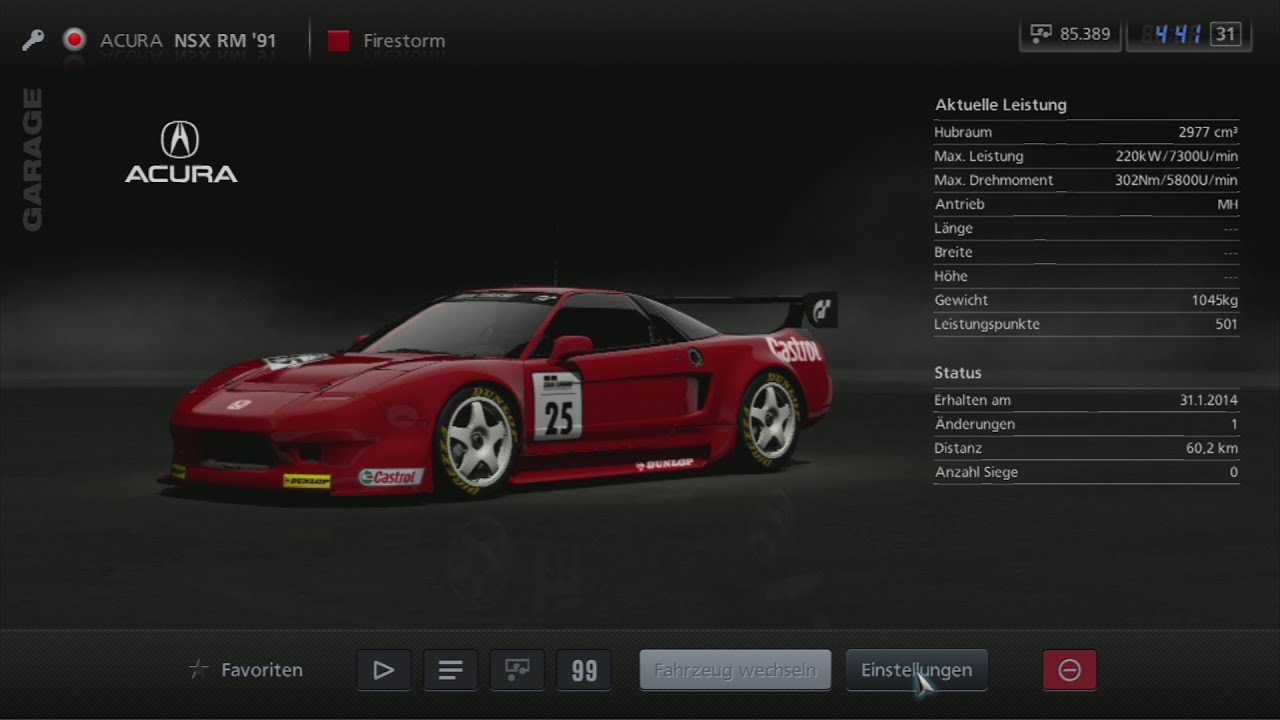Click the greyed-out gift car icon button
Screen dimensions: 1280x720
point(517,670)
